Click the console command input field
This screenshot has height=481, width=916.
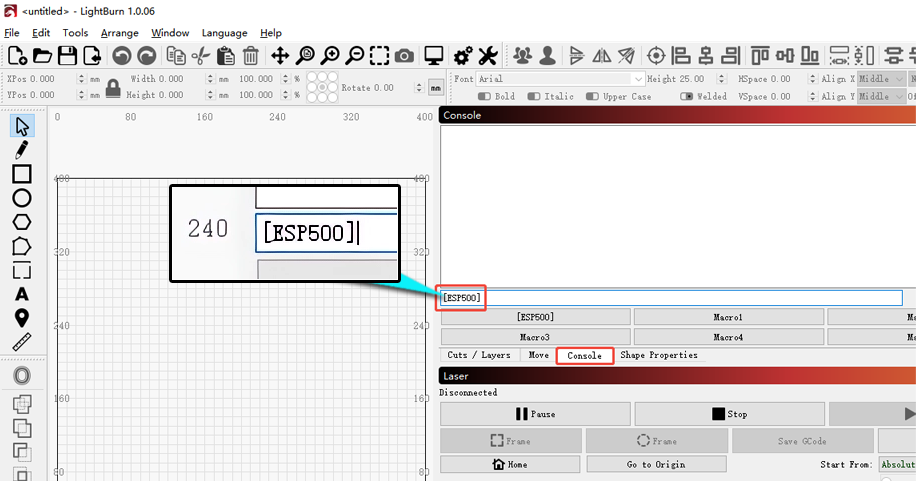(671, 298)
